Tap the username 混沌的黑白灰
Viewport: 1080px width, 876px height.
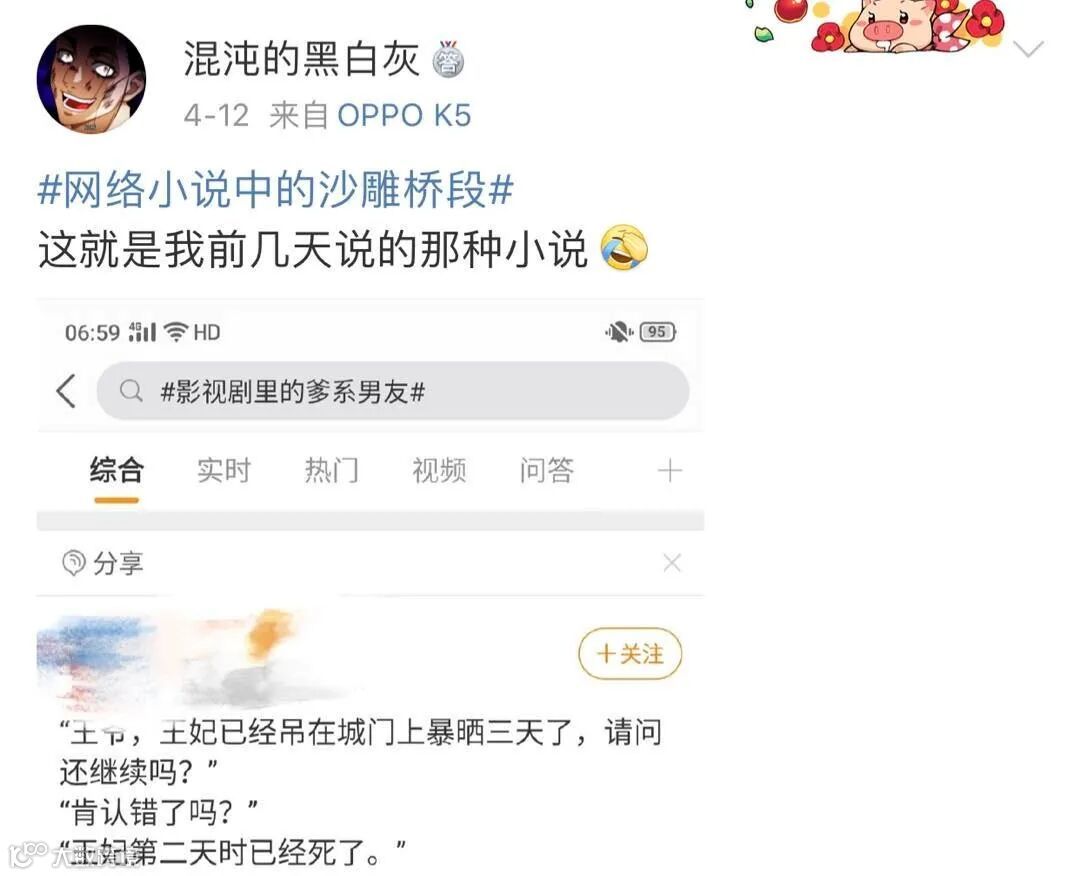tap(301, 59)
